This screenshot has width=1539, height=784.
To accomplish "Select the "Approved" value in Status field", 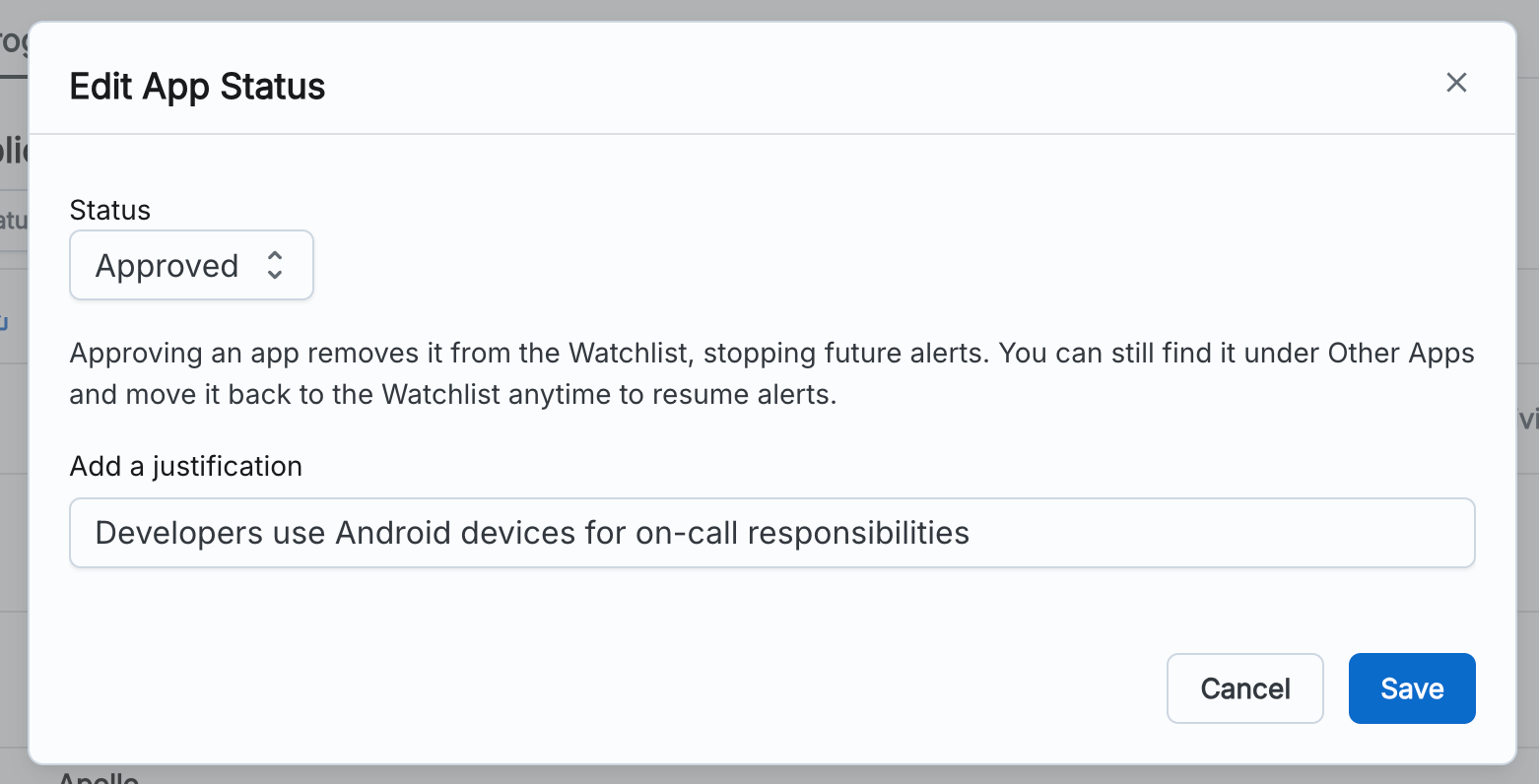I will coord(167,266).
